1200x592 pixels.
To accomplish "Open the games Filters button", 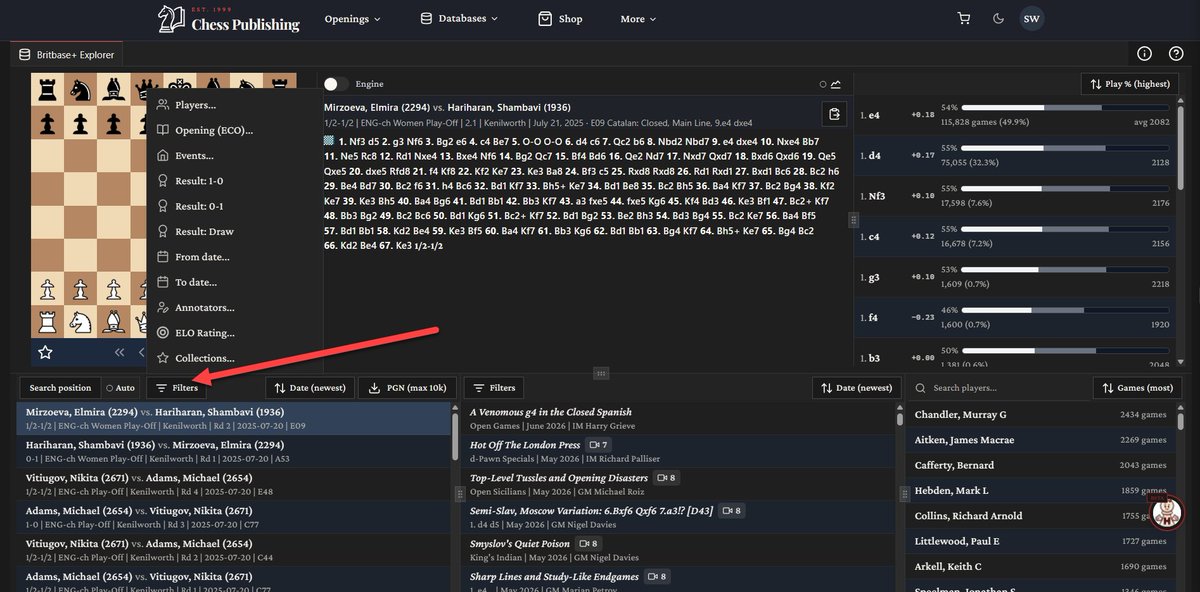I will [177, 388].
